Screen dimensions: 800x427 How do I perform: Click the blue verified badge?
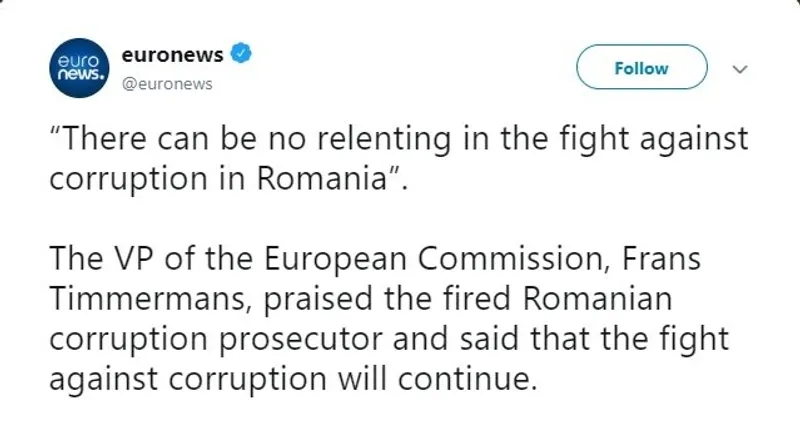(240, 55)
